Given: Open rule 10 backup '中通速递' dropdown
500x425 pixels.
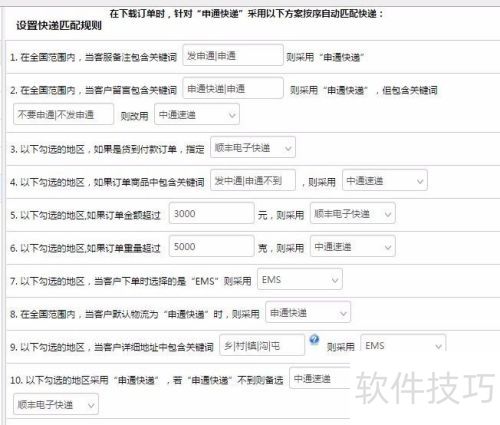Looking at the screenshot, I should click(319, 378).
